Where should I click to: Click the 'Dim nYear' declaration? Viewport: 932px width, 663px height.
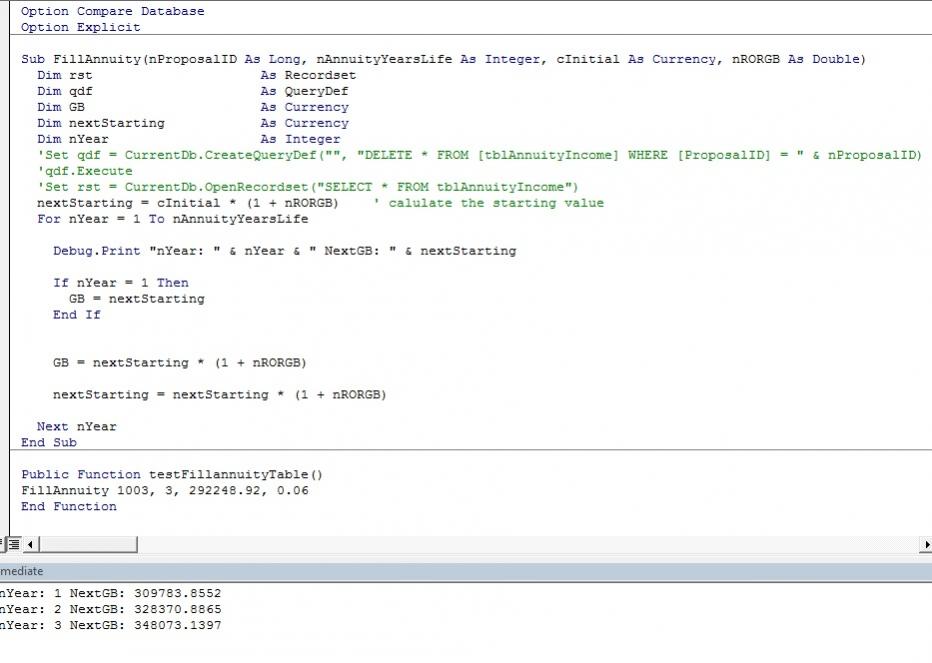[73, 140]
